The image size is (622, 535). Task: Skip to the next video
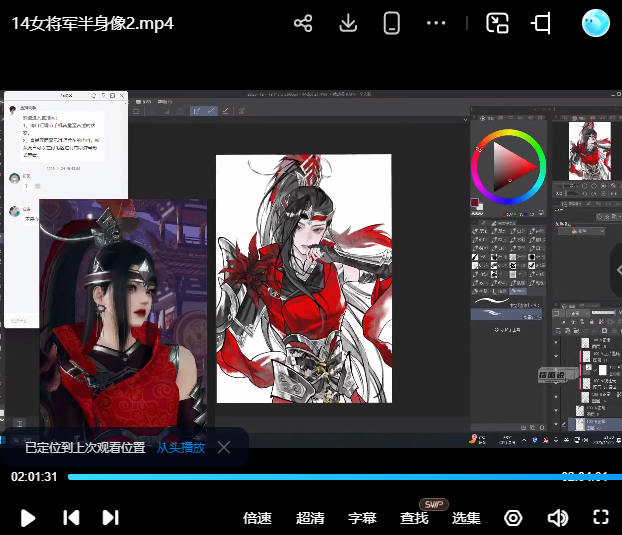point(110,518)
